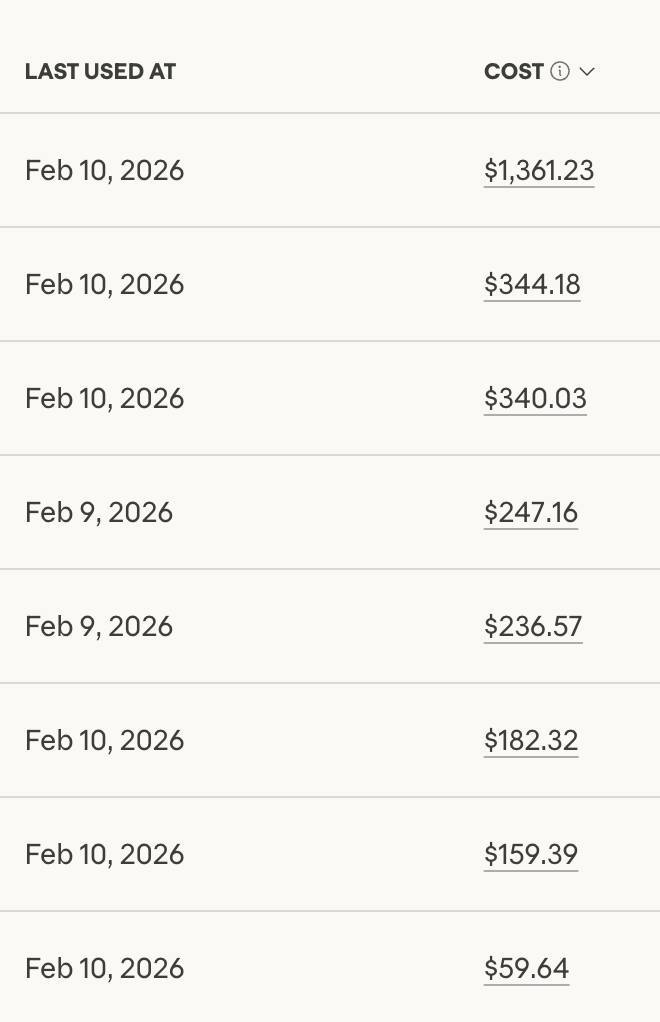Image resolution: width=660 pixels, height=1022 pixels.
Task: Select the date in the $340.03 row
Action: coord(104,399)
